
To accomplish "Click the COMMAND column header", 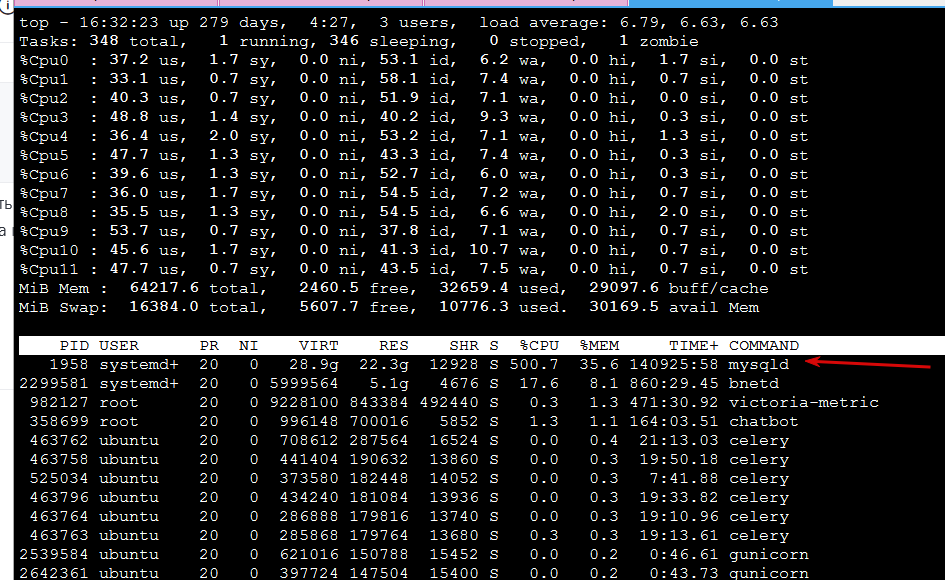I will coord(764,345).
